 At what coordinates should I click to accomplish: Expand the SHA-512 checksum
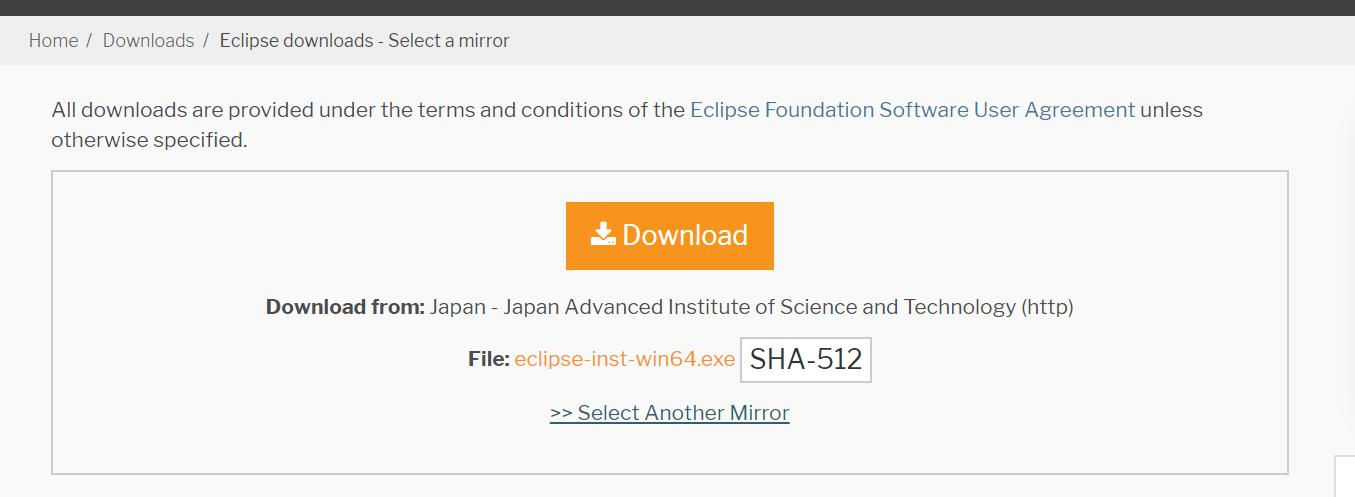tap(806, 360)
